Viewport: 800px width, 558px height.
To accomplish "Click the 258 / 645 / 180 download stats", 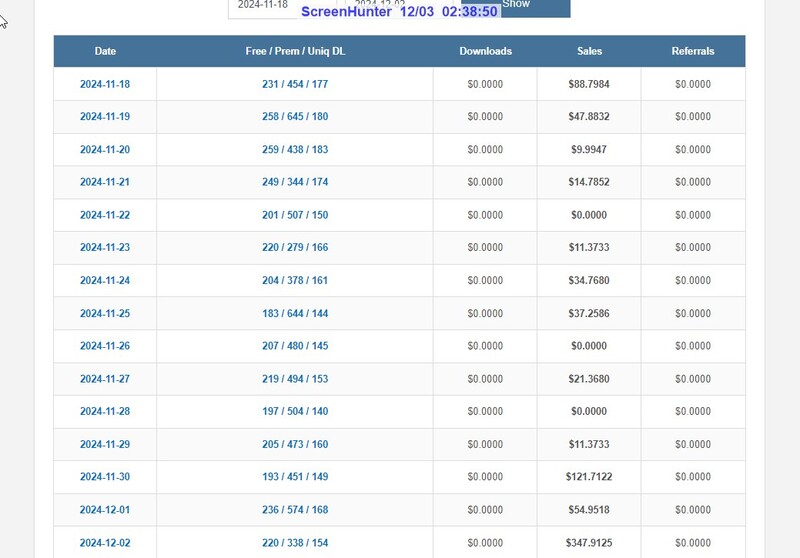I will [294, 117].
